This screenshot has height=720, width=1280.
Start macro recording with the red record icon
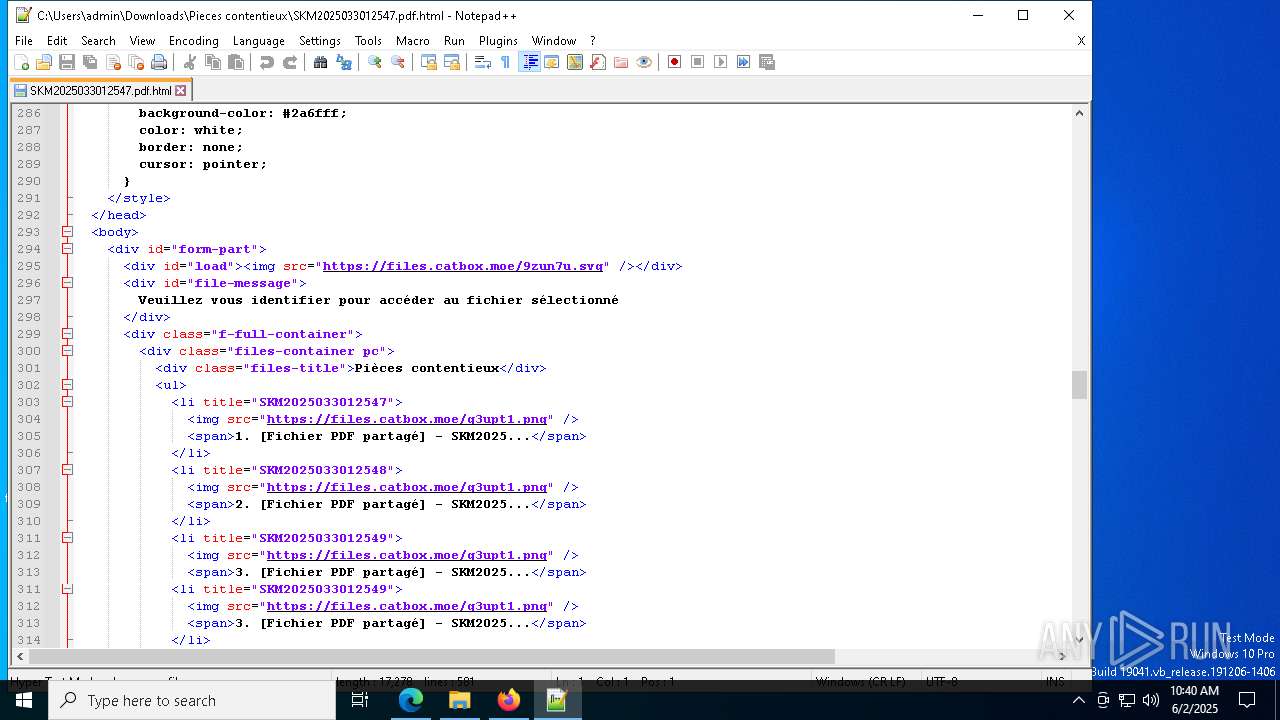pos(675,62)
